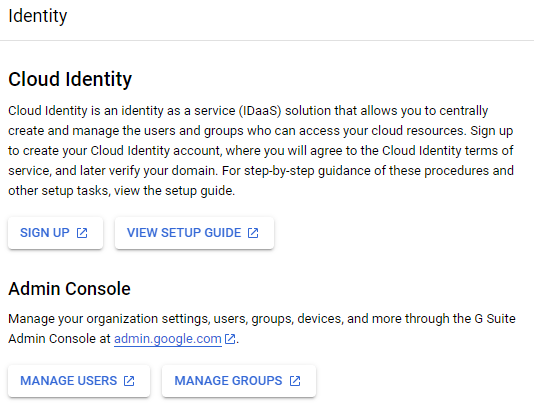The width and height of the screenshot is (534, 410).
Task: Click the Identity page title
Action: tap(38, 16)
